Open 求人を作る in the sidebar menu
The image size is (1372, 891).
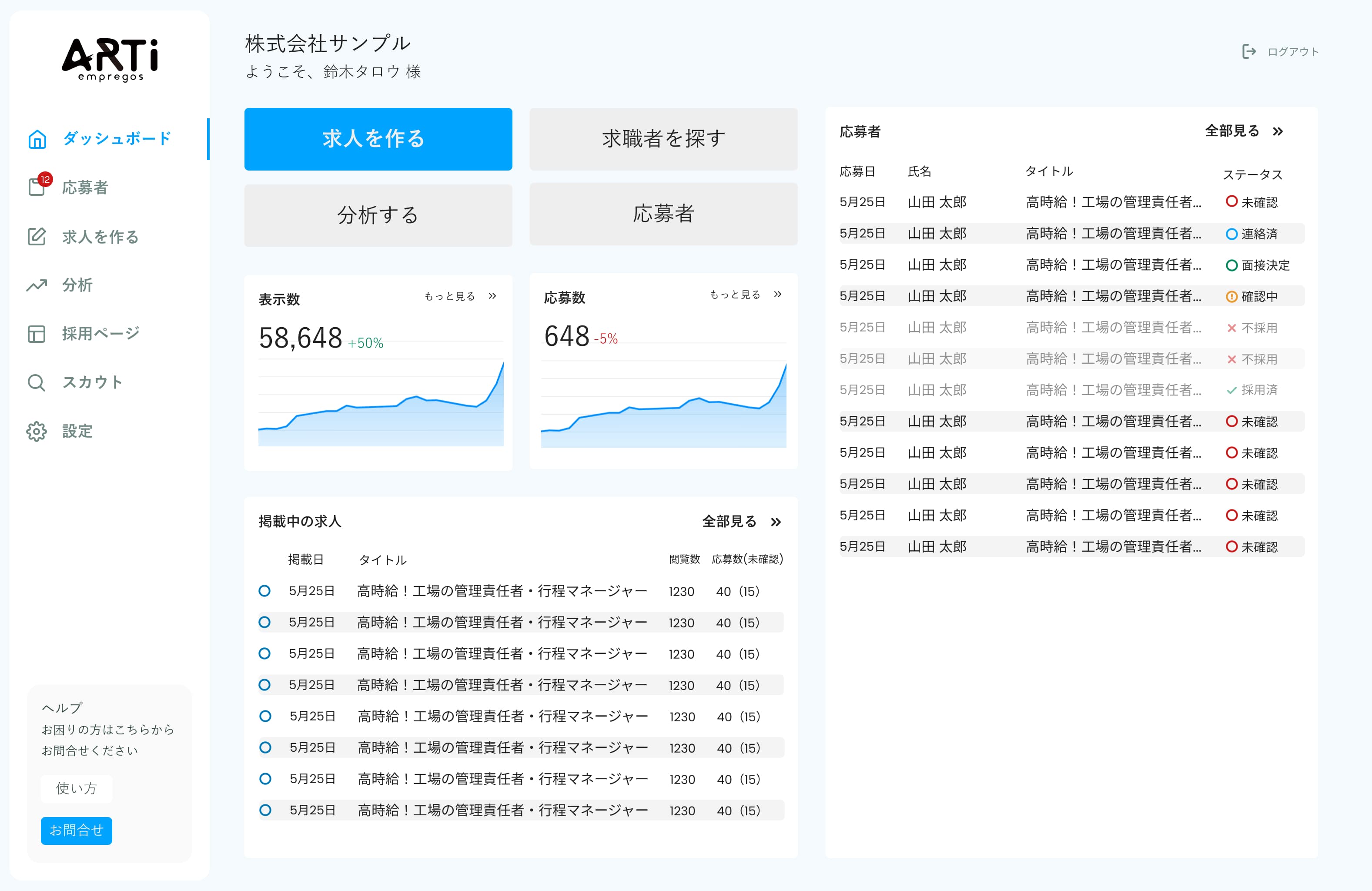(x=100, y=236)
